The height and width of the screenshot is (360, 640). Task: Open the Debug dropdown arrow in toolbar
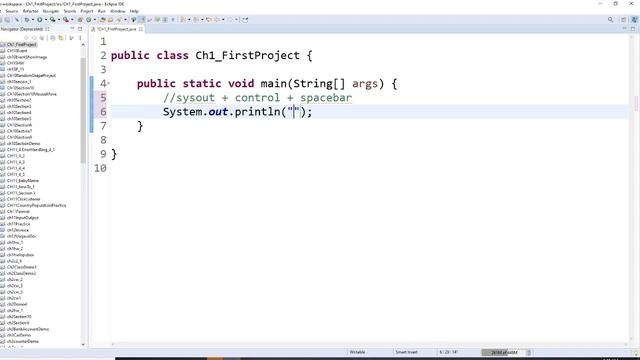point(33,20)
